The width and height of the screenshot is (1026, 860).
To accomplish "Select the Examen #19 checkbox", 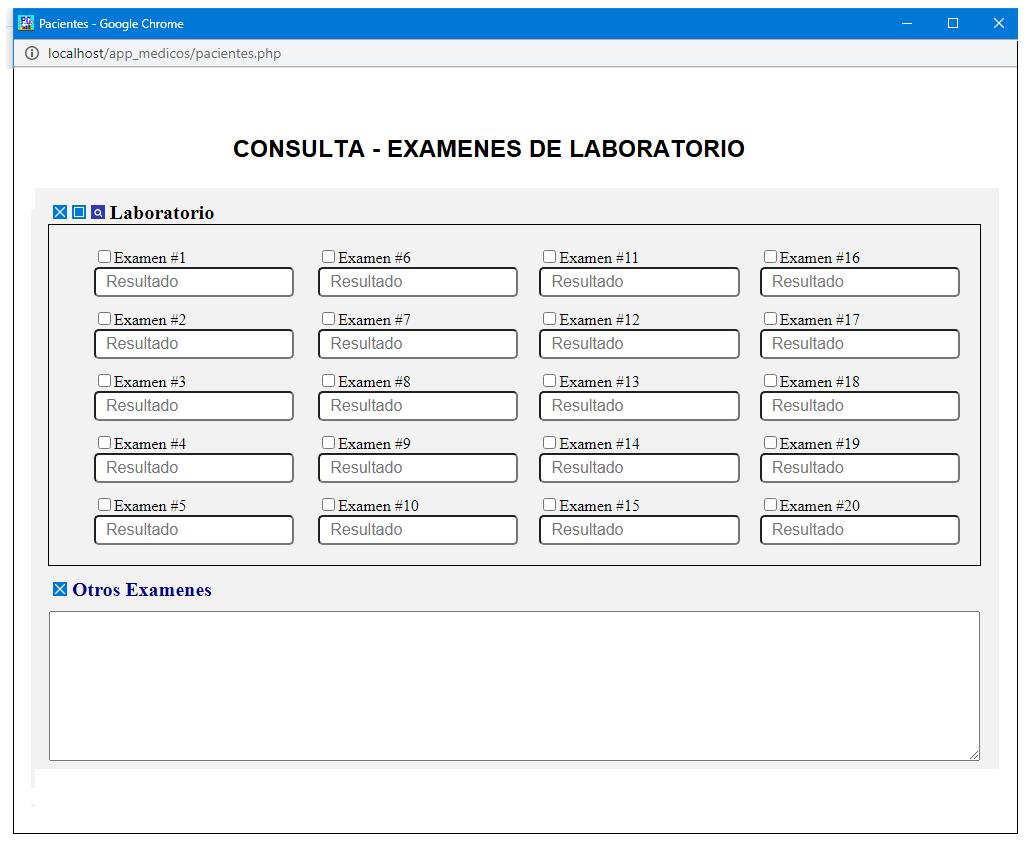I will [x=771, y=442].
